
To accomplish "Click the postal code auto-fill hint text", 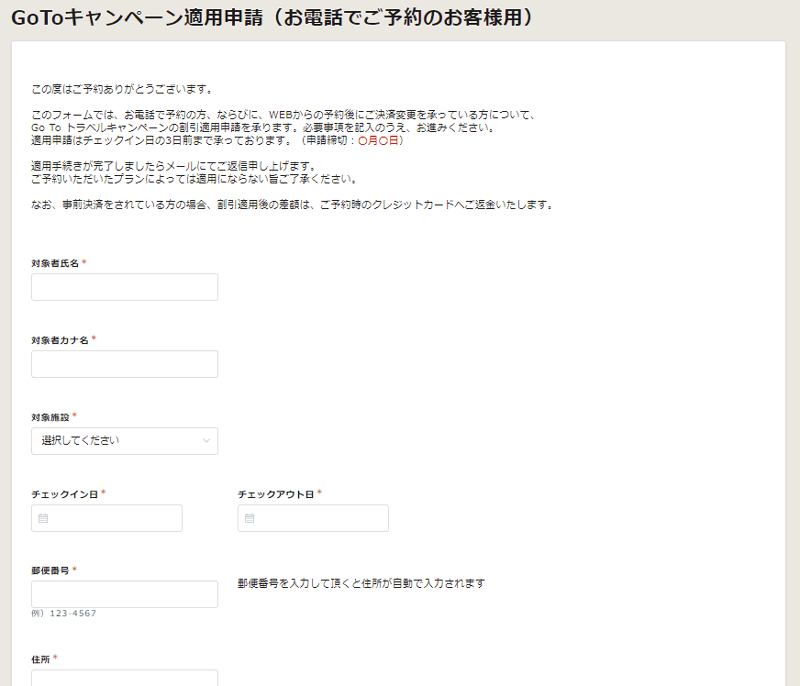I will click(x=361, y=583).
